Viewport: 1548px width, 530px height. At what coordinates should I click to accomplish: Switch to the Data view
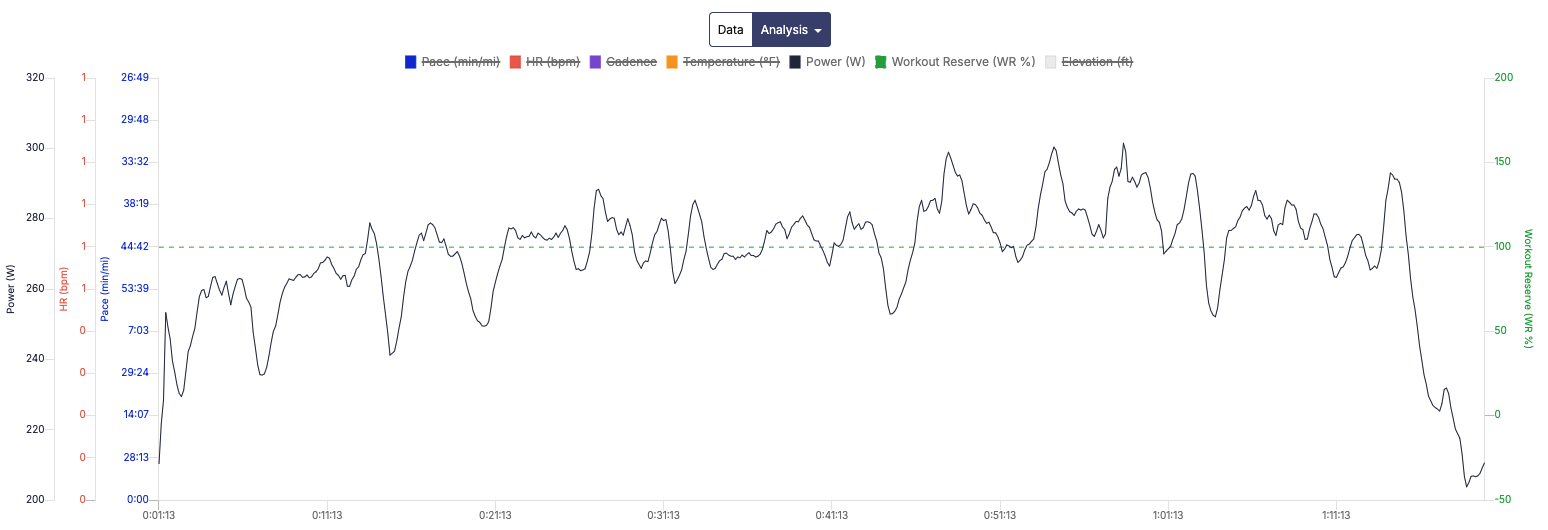click(x=730, y=30)
